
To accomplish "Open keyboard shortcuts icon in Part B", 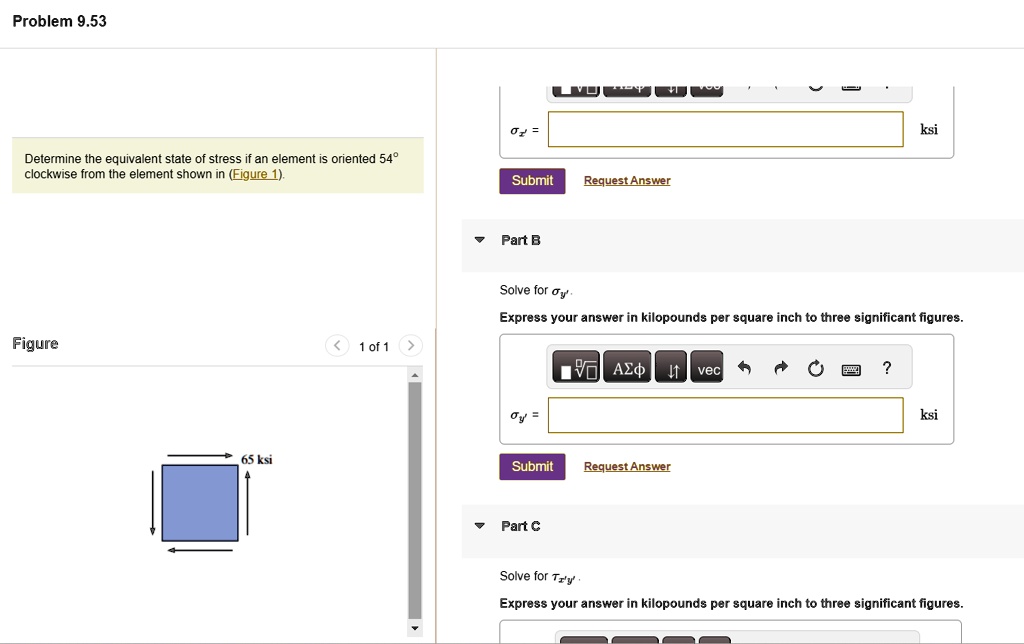I will point(851,369).
